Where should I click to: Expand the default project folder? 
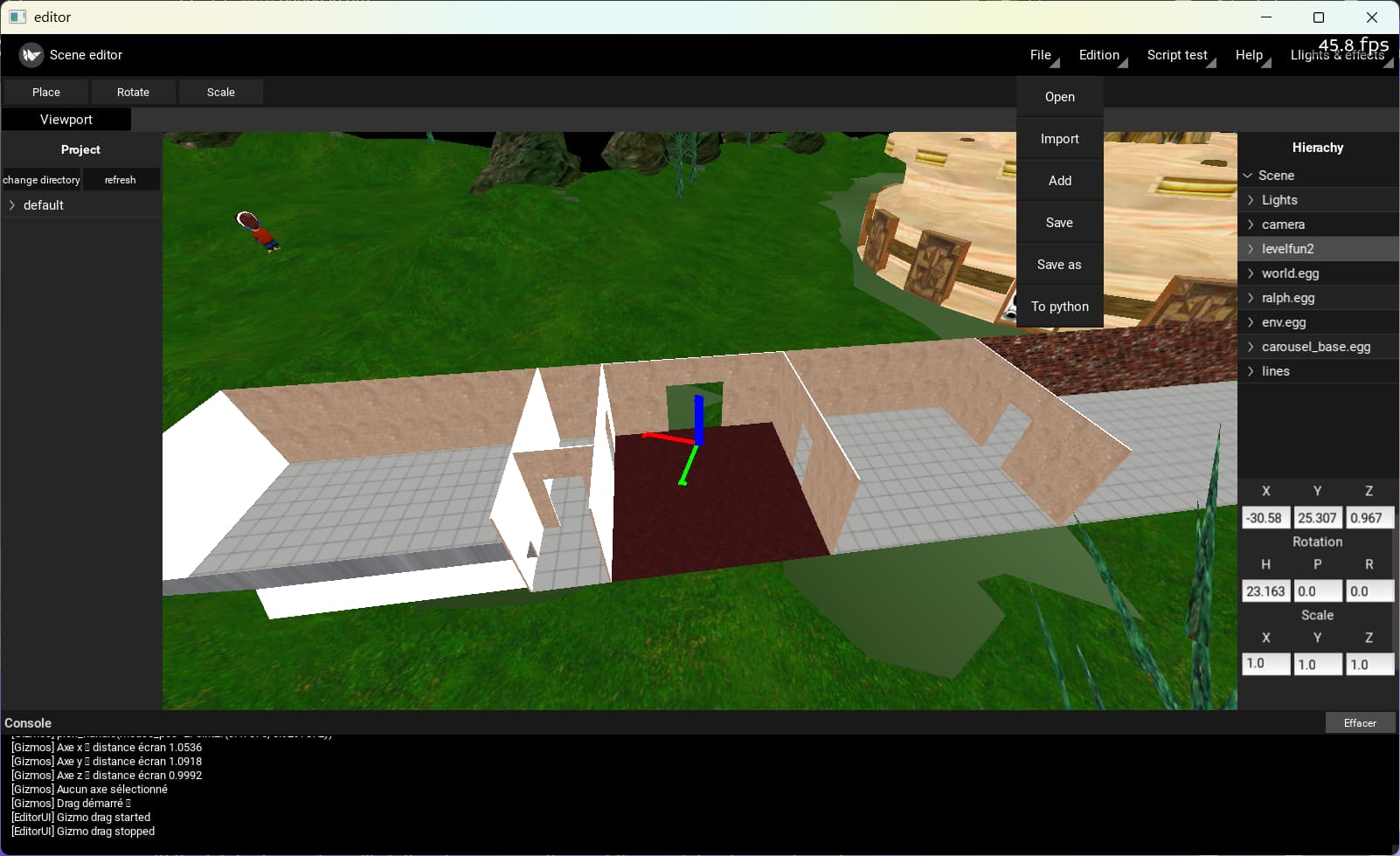pos(12,205)
